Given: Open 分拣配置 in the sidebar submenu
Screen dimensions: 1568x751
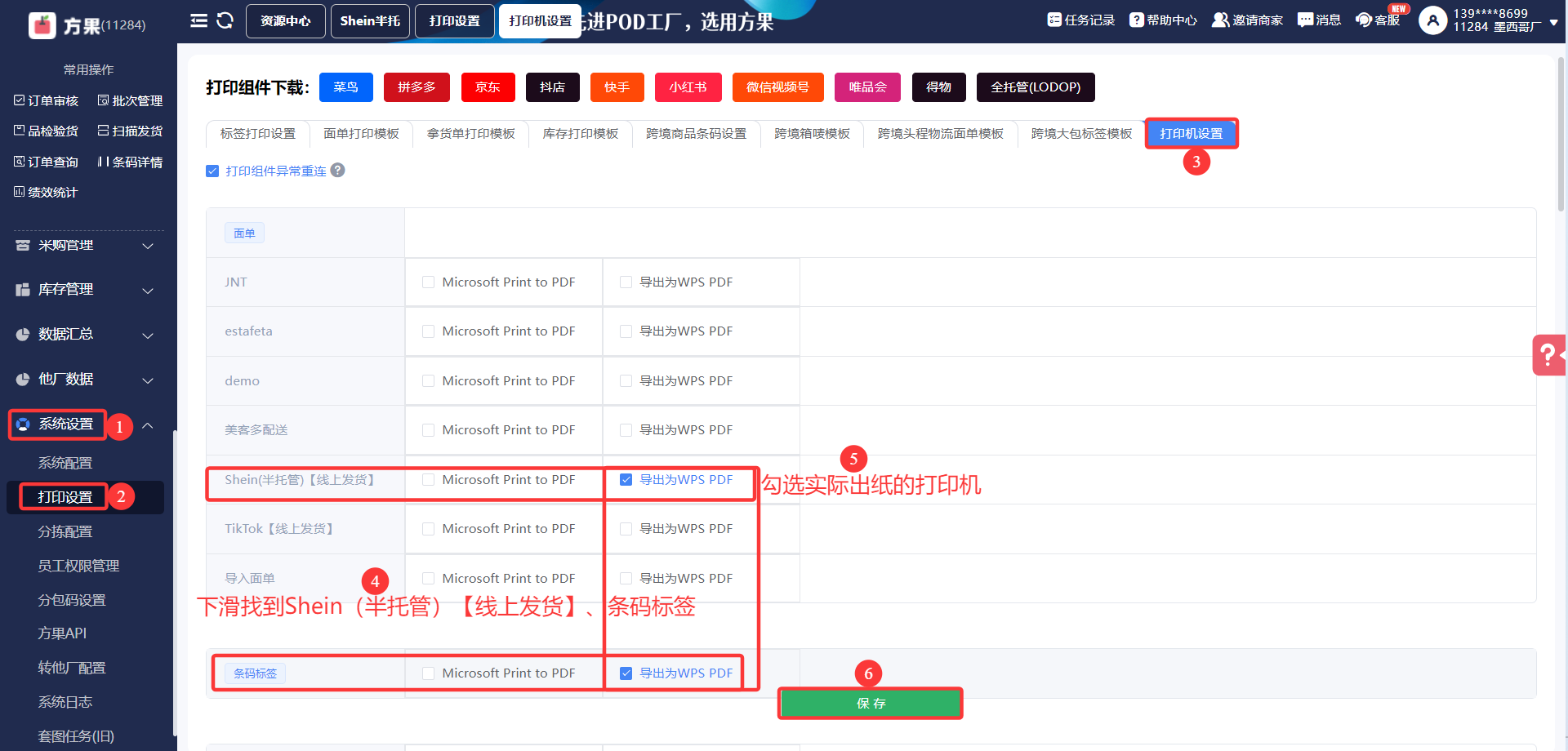Looking at the screenshot, I should [65, 531].
